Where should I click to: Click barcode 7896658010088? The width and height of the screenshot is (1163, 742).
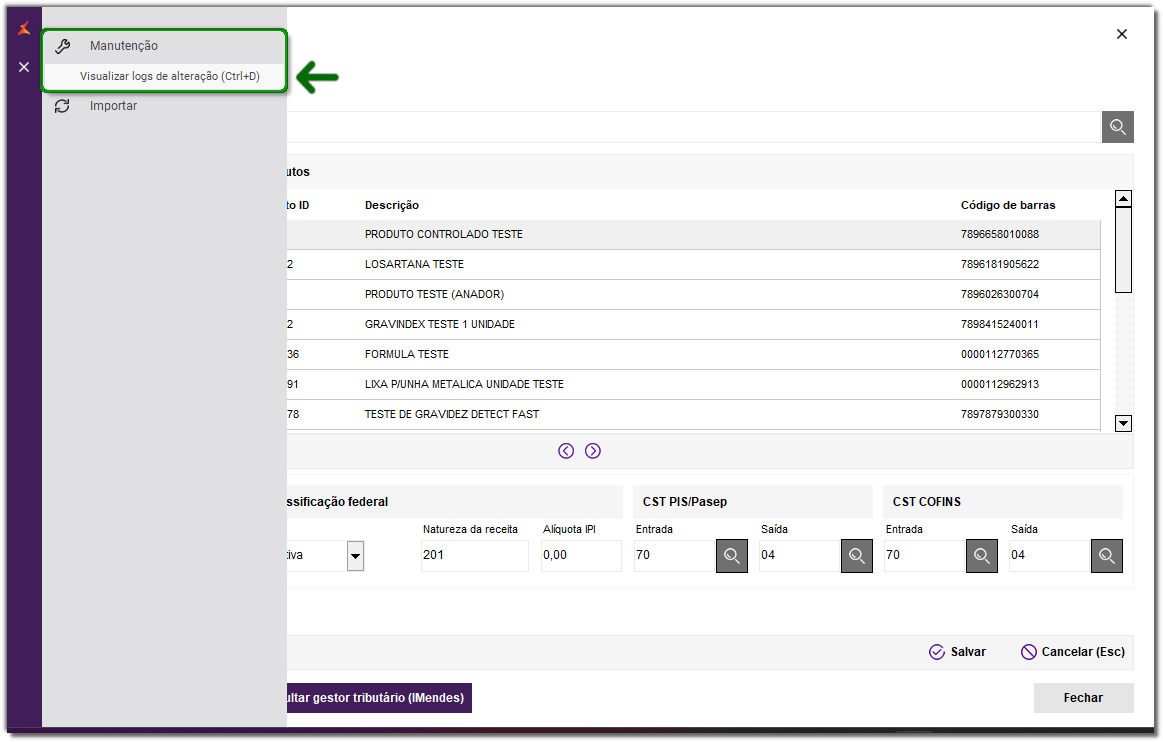pos(1000,234)
